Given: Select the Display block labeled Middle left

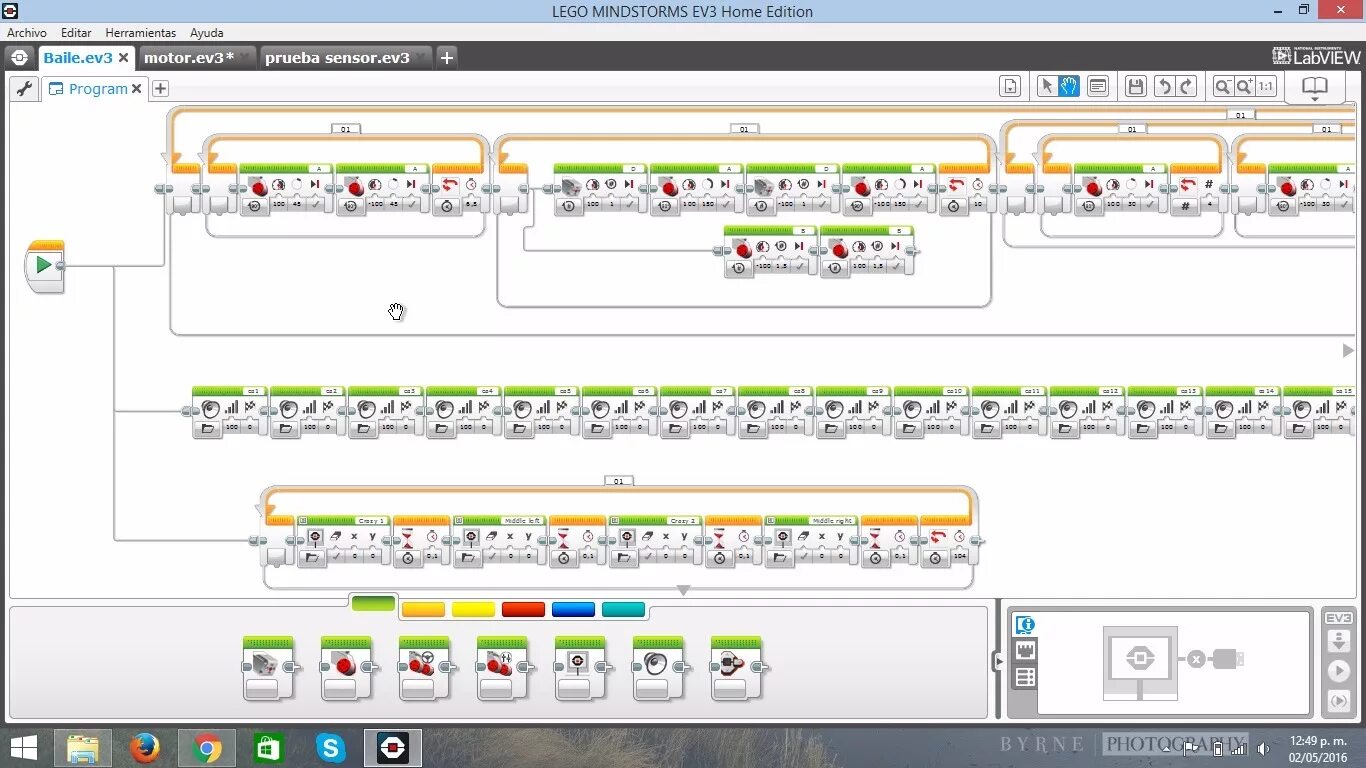Looking at the screenshot, I should coord(499,541).
